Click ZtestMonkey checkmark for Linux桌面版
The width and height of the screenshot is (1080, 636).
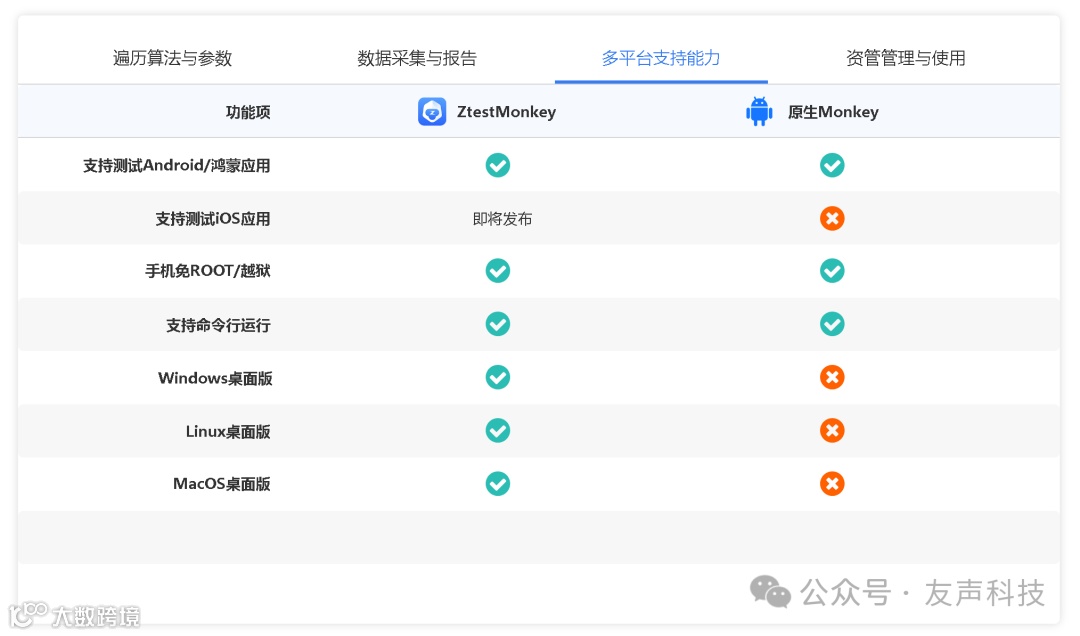[x=498, y=431]
